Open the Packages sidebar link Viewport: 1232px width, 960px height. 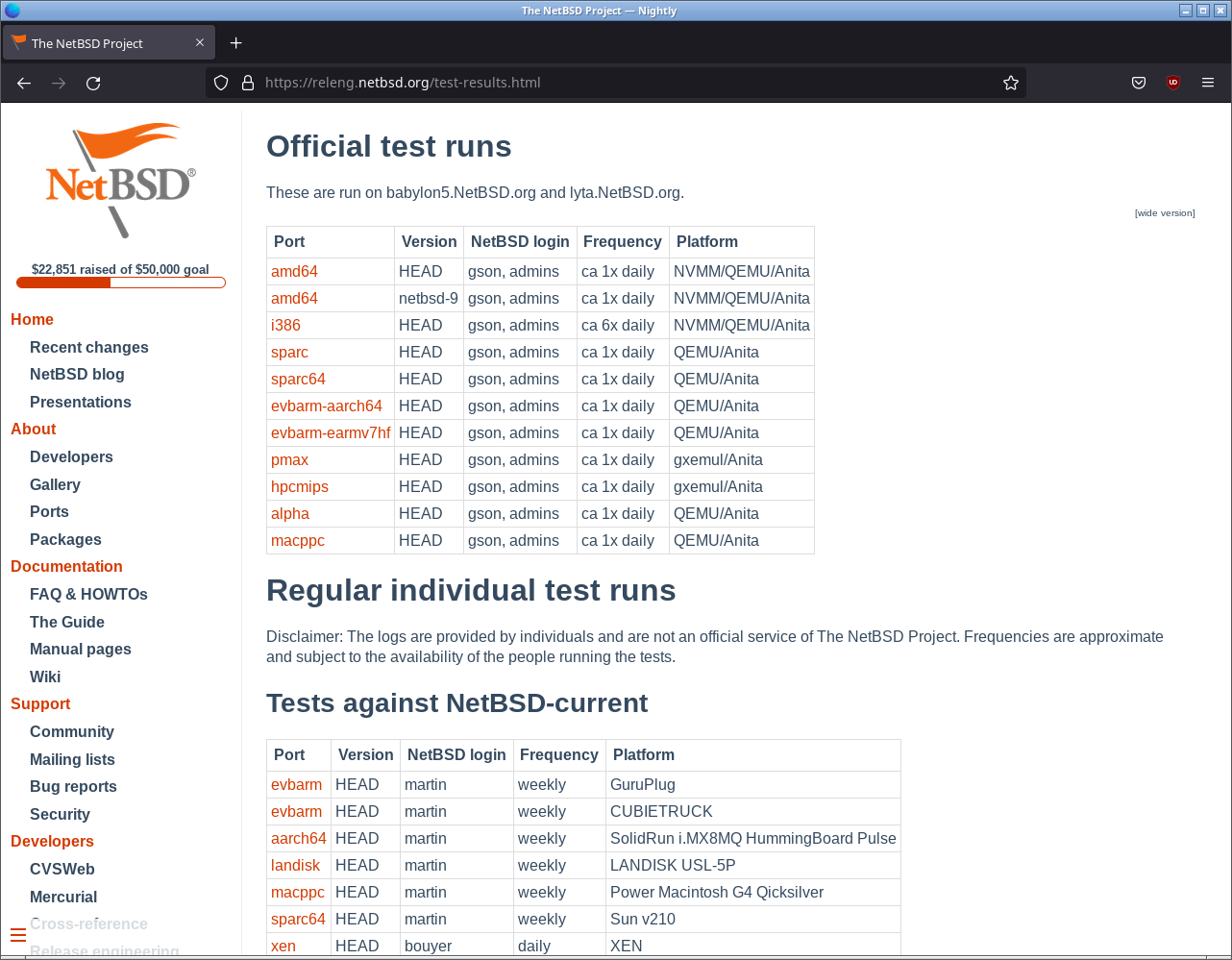click(x=65, y=540)
